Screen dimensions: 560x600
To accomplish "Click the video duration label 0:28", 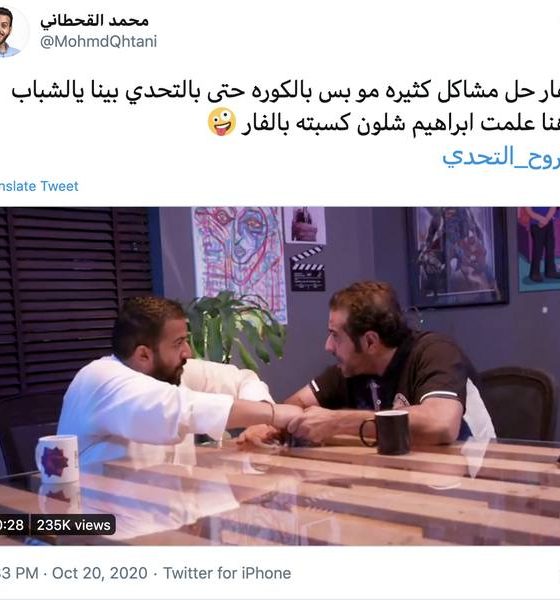I will pyautogui.click(x=13, y=525).
